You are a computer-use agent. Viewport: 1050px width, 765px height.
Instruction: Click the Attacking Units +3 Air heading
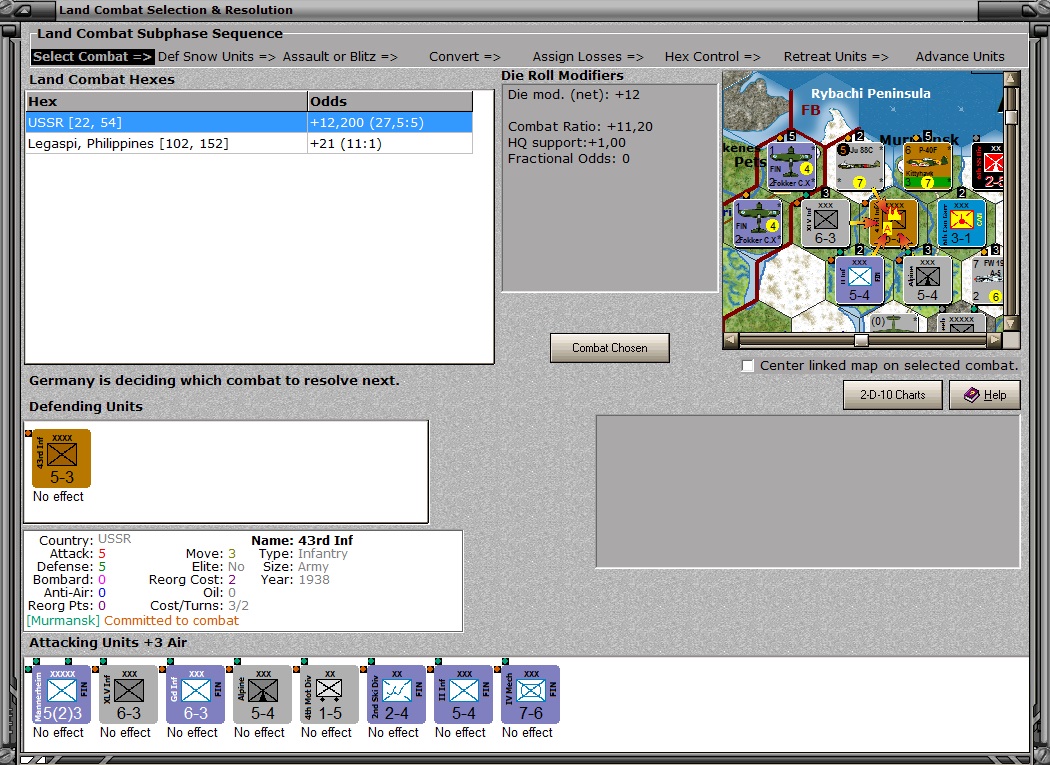tap(108, 642)
